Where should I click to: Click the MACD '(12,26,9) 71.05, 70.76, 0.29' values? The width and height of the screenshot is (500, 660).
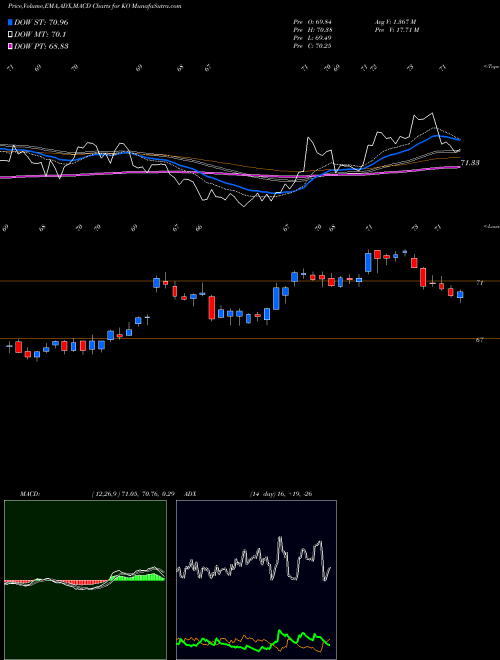point(133,494)
